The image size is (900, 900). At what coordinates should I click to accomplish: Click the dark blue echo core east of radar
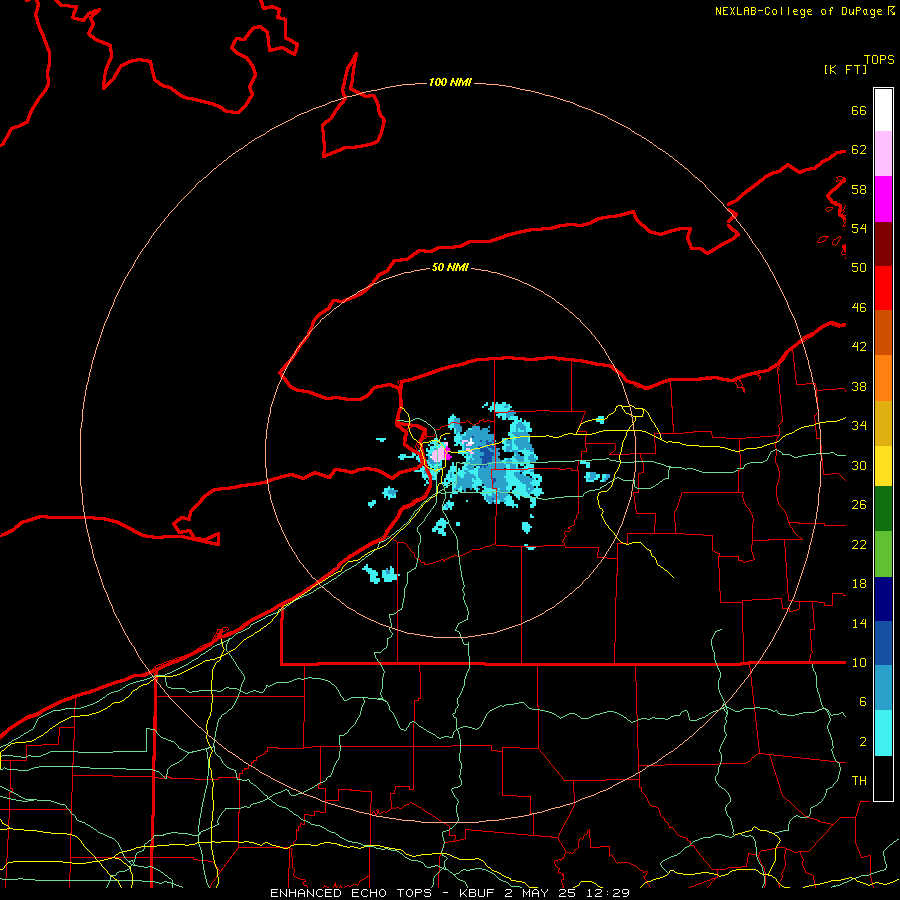pyautogui.click(x=487, y=456)
